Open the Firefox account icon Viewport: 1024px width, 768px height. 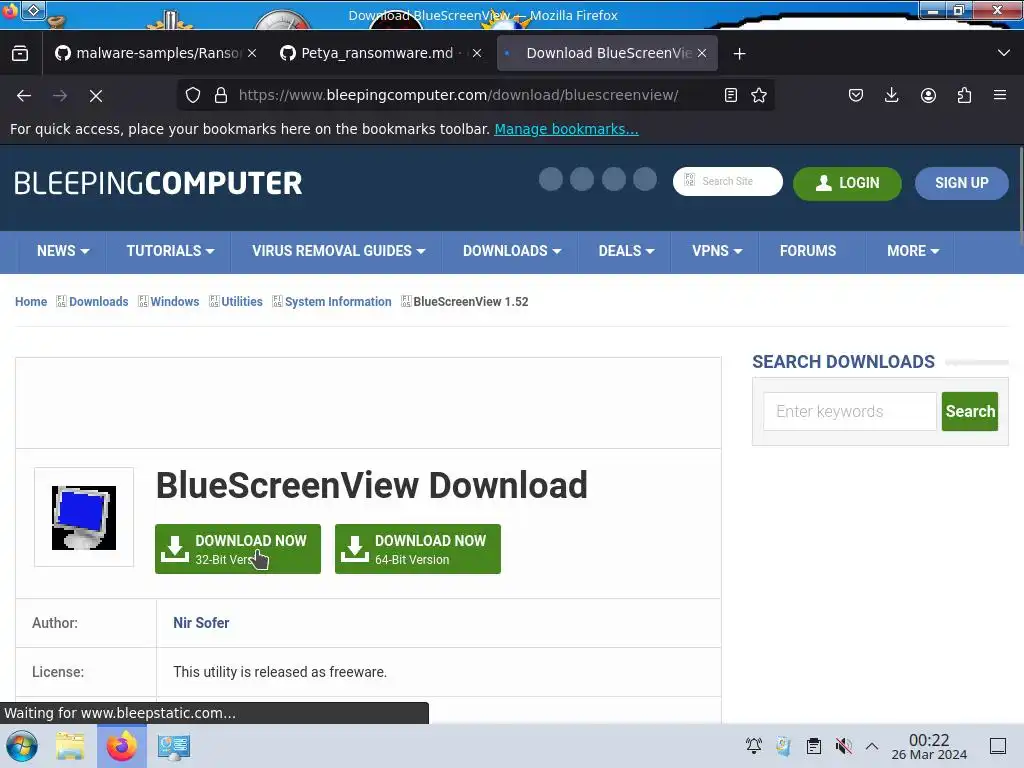point(928,95)
